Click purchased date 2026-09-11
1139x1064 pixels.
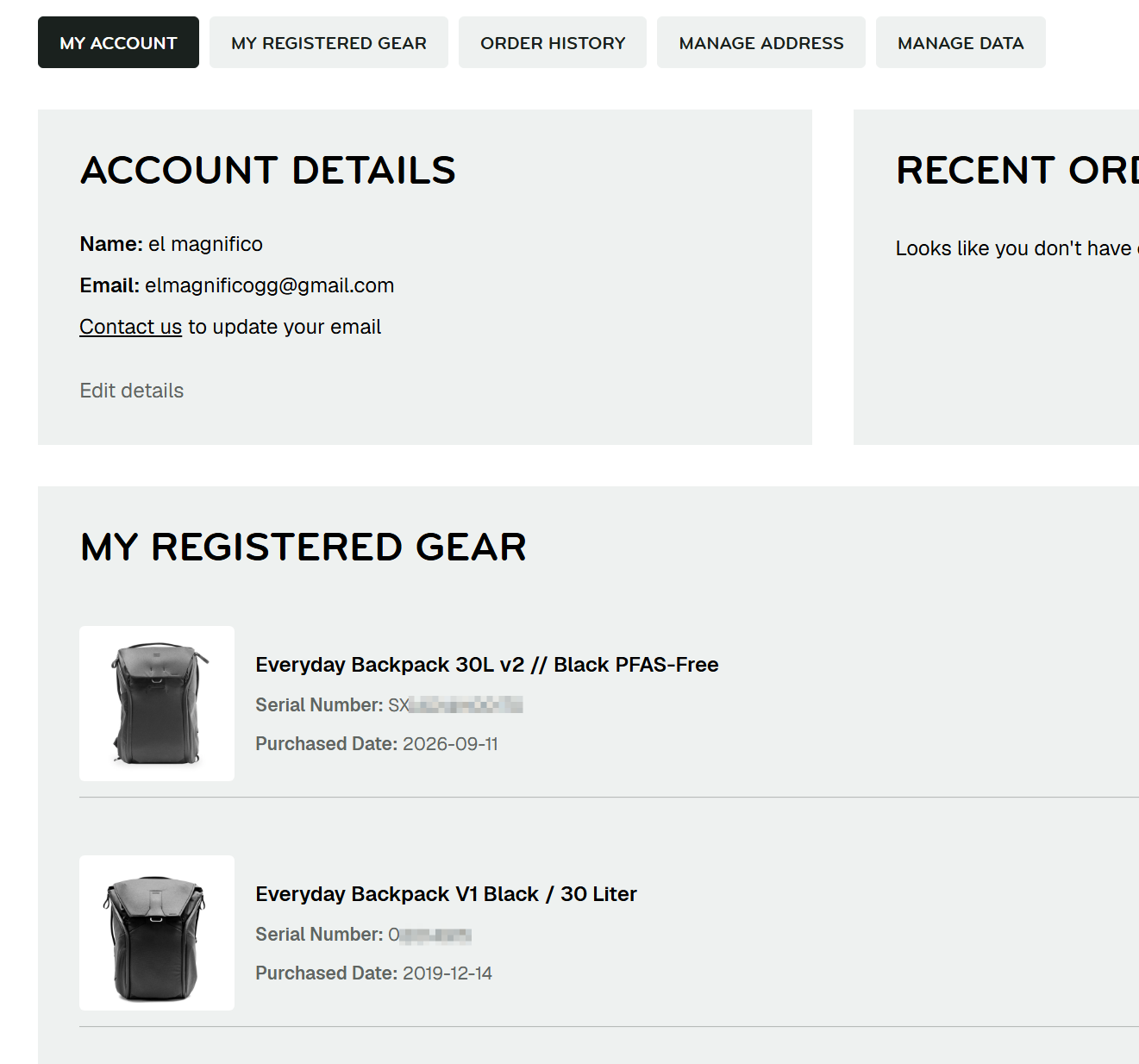(450, 744)
